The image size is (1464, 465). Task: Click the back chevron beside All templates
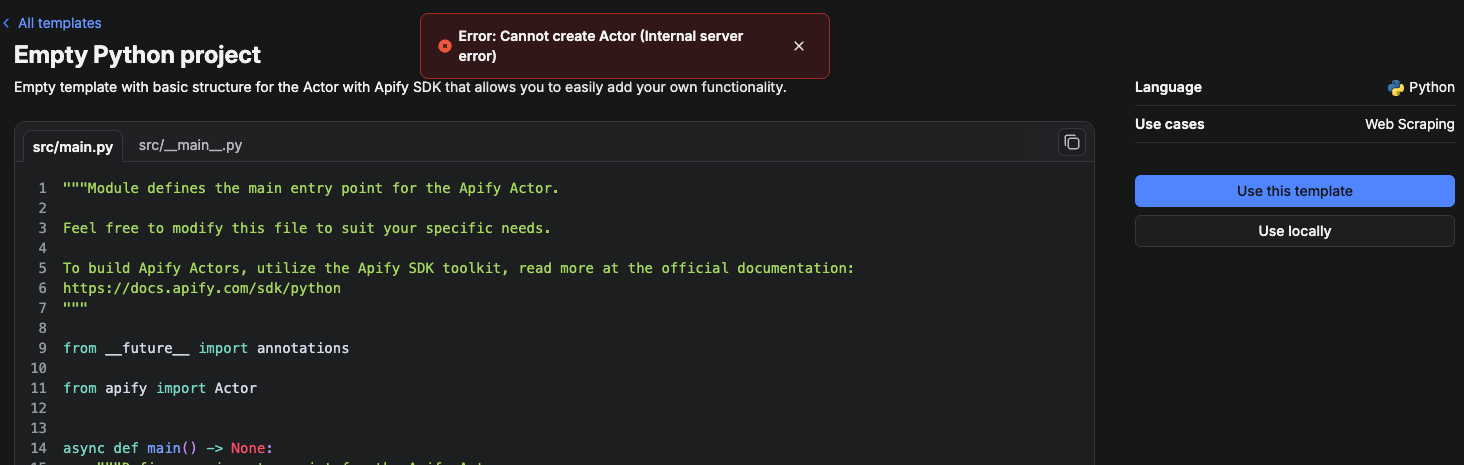point(6,23)
